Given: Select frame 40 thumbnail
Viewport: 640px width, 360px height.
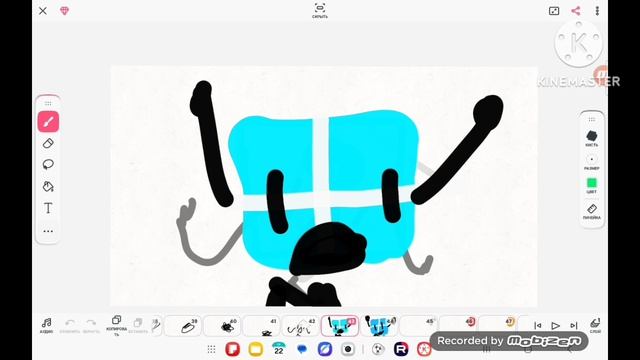Looking at the screenshot, I should [x=222, y=326].
